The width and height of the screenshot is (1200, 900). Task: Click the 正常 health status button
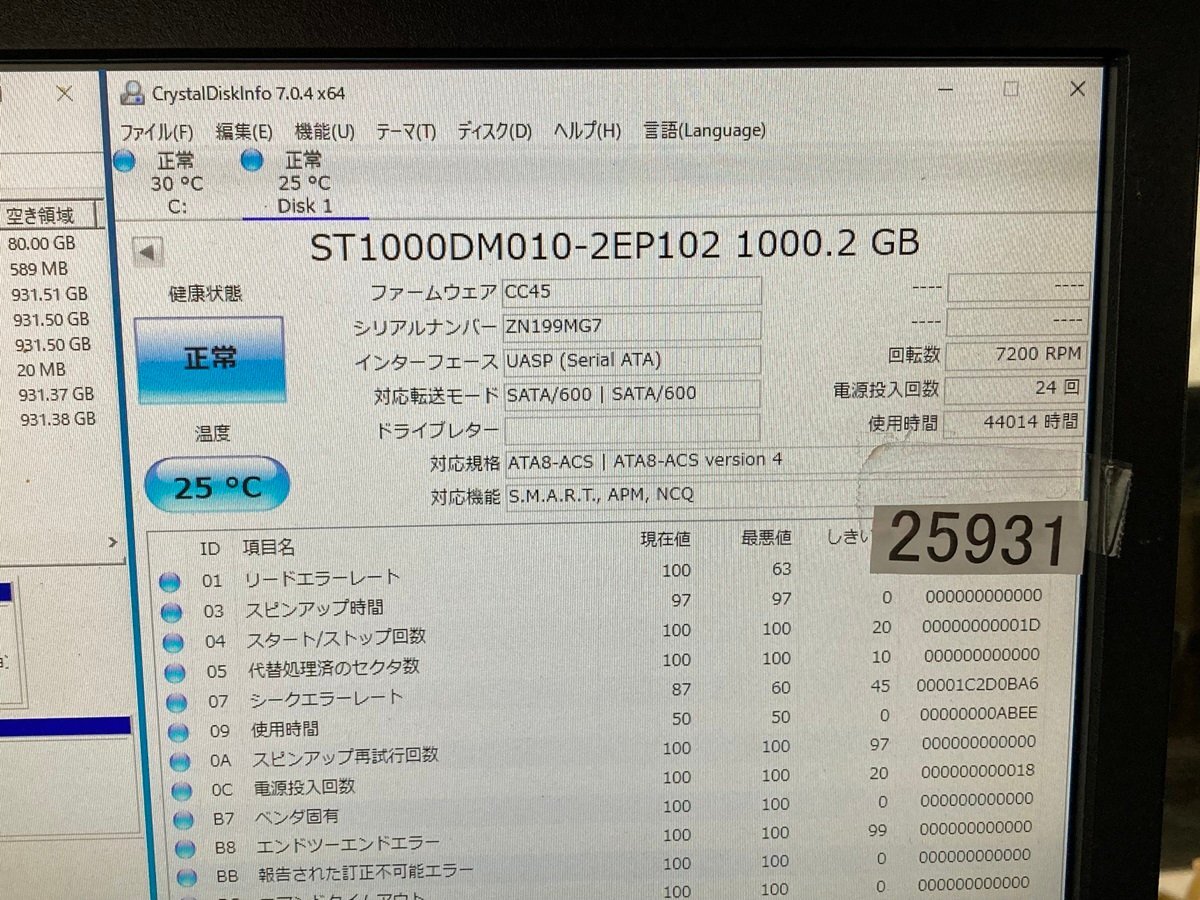(210, 359)
